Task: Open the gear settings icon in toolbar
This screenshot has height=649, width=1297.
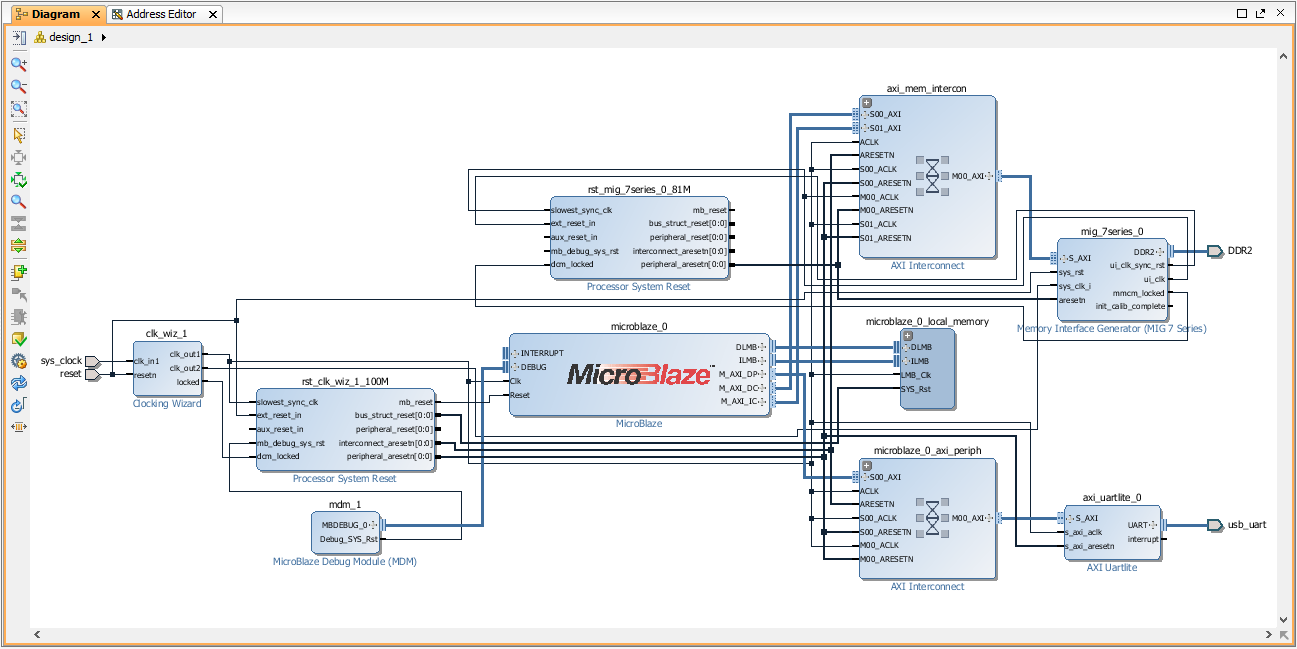Action: [18, 361]
